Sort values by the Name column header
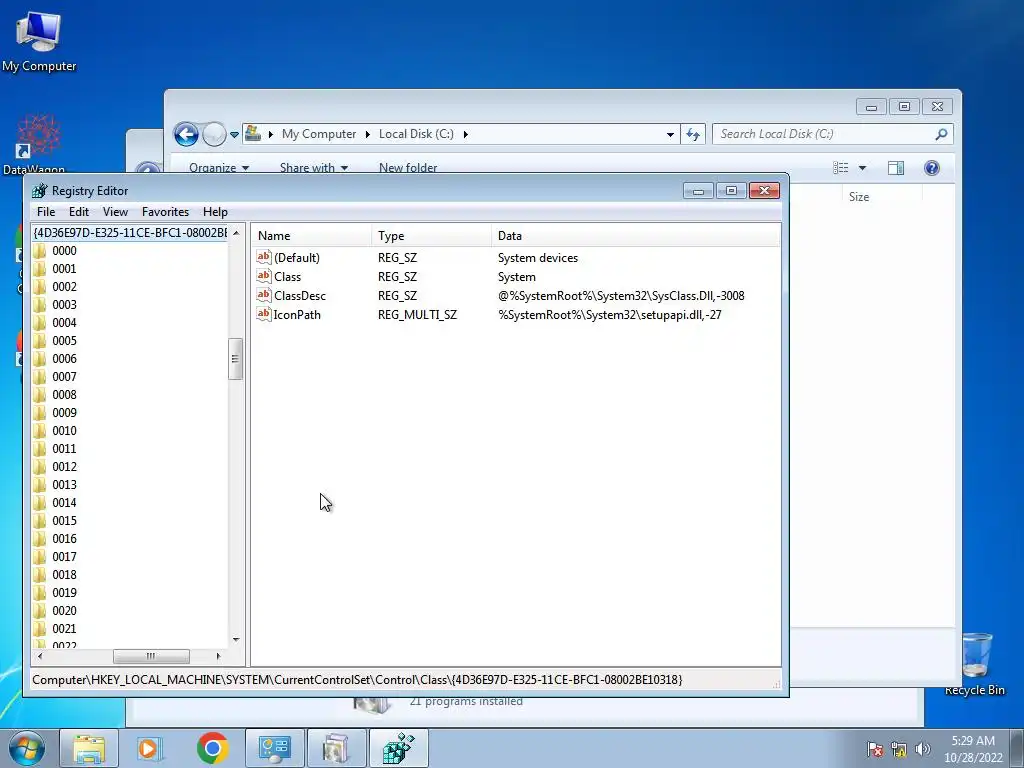This screenshot has height=768, width=1024. click(312, 236)
